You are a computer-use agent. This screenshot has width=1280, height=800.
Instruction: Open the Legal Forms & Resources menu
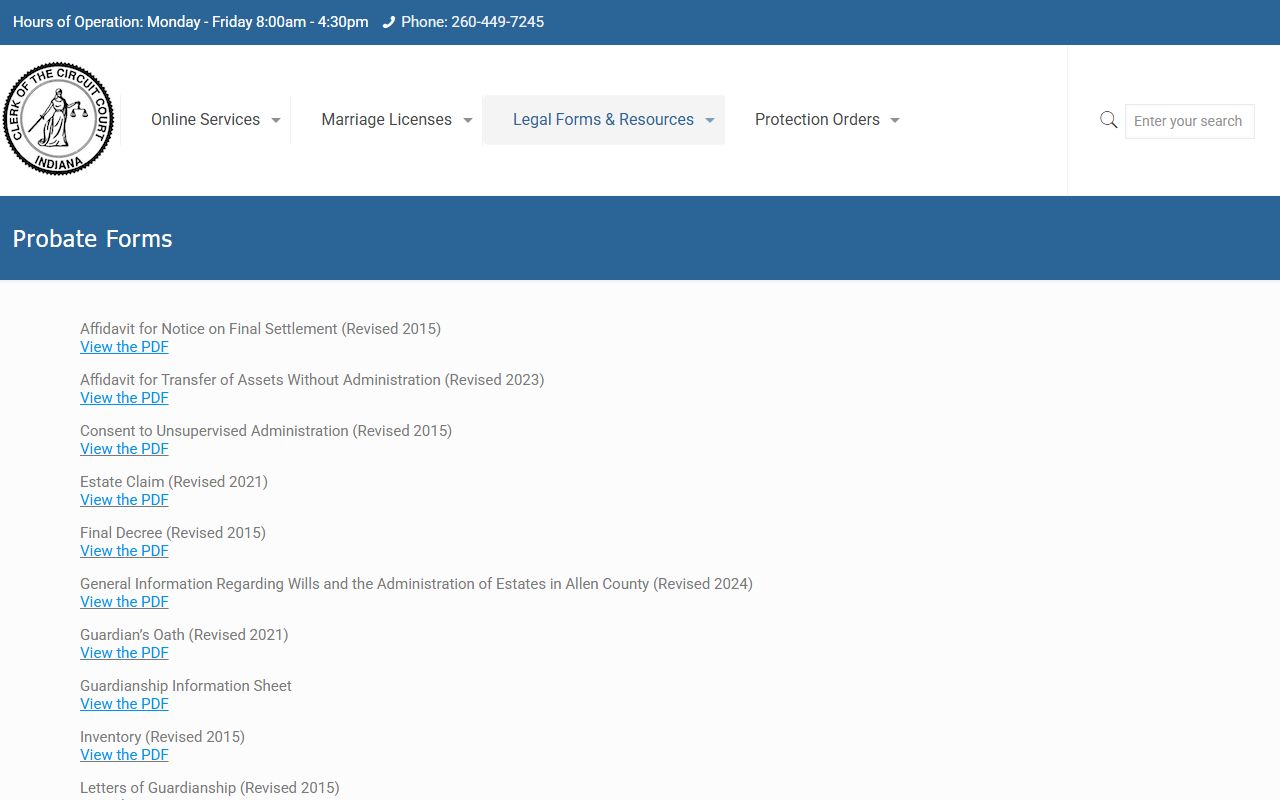coord(603,120)
